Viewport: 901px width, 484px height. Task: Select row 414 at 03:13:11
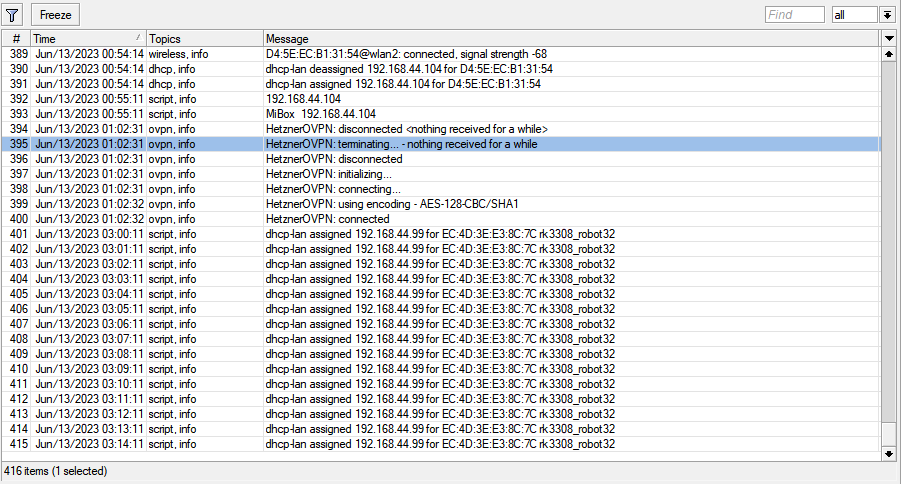[441, 429]
